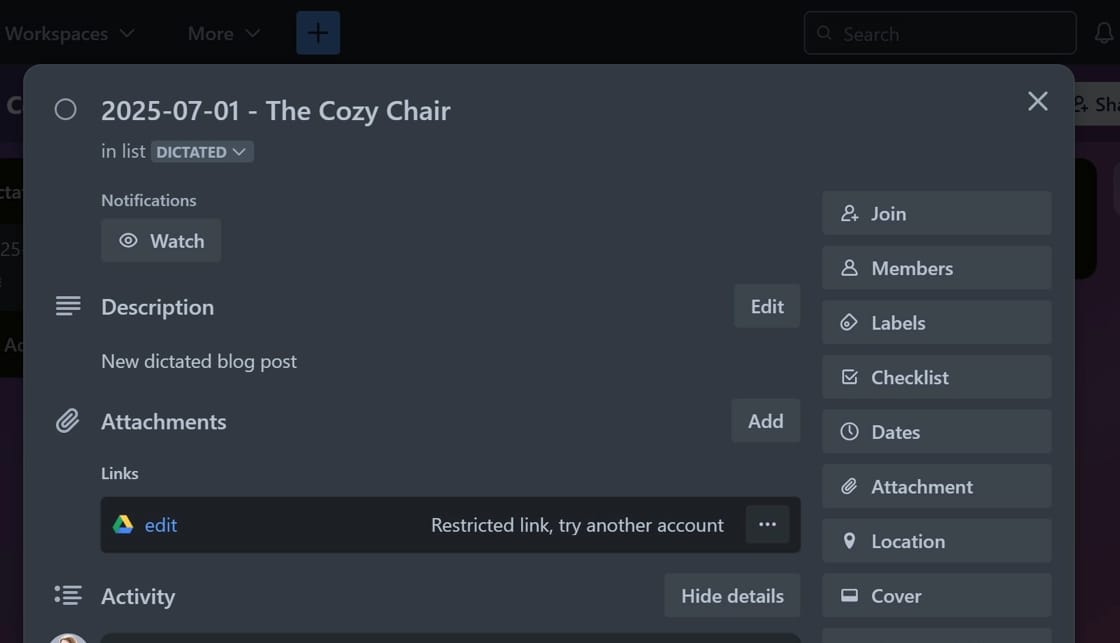Image resolution: width=1120 pixels, height=643 pixels.
Task: Click the paperclip icon beside Attachments heading
Action: 67,421
